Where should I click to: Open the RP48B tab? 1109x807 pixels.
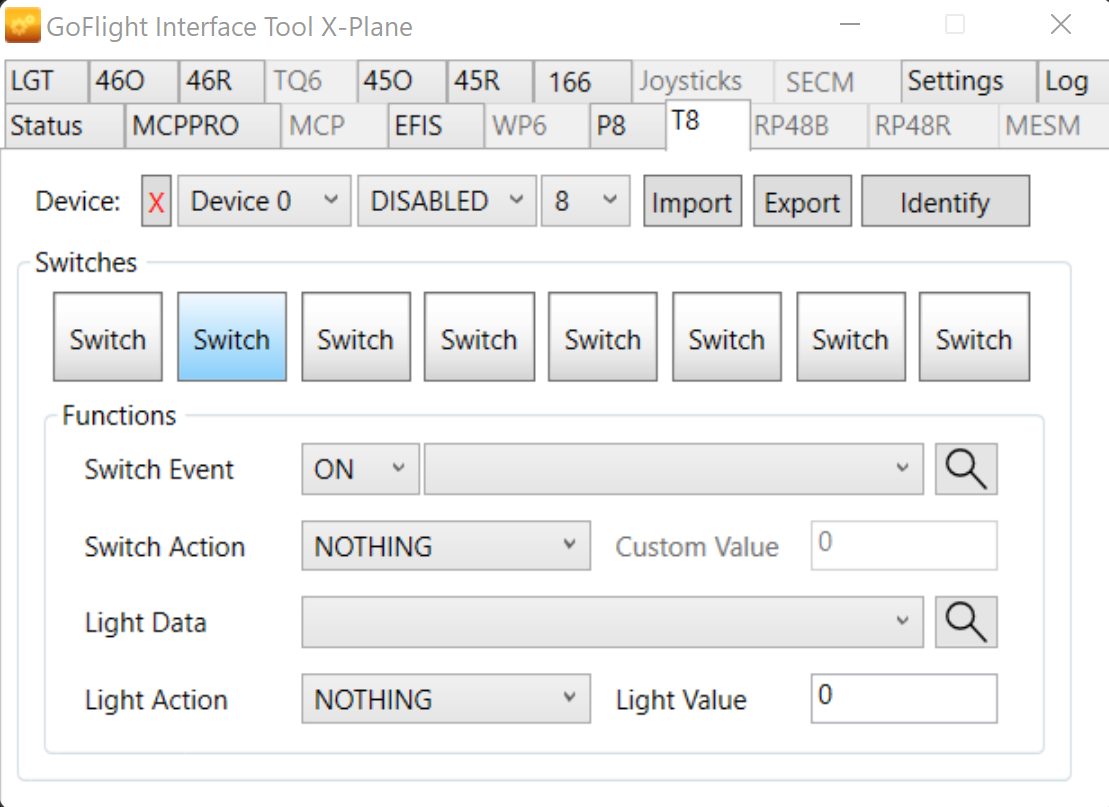(x=808, y=126)
